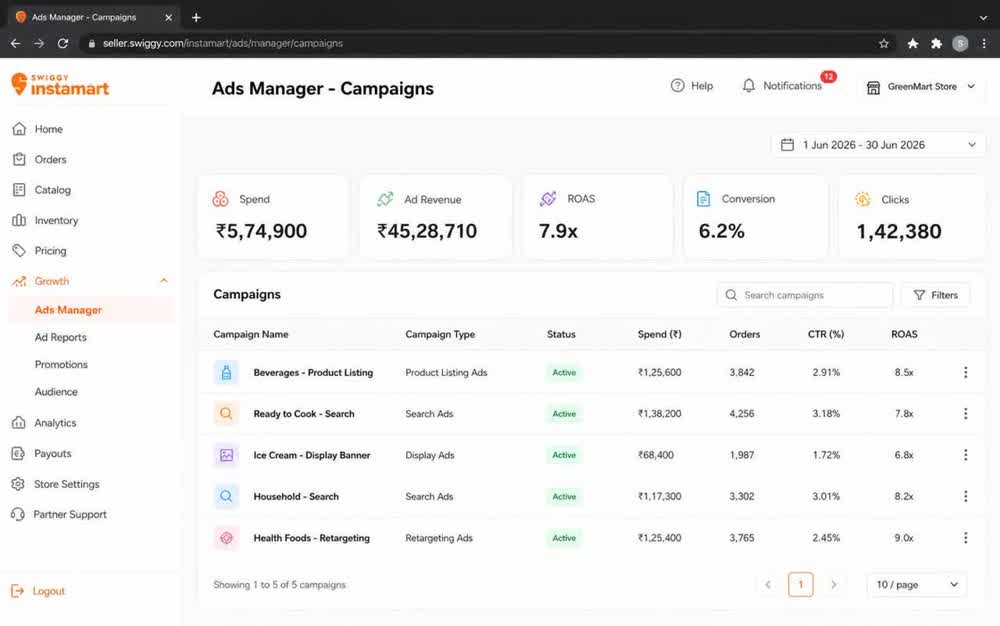Open the browser extensions puzzle icon
This screenshot has height=626, width=1000.
[x=936, y=43]
